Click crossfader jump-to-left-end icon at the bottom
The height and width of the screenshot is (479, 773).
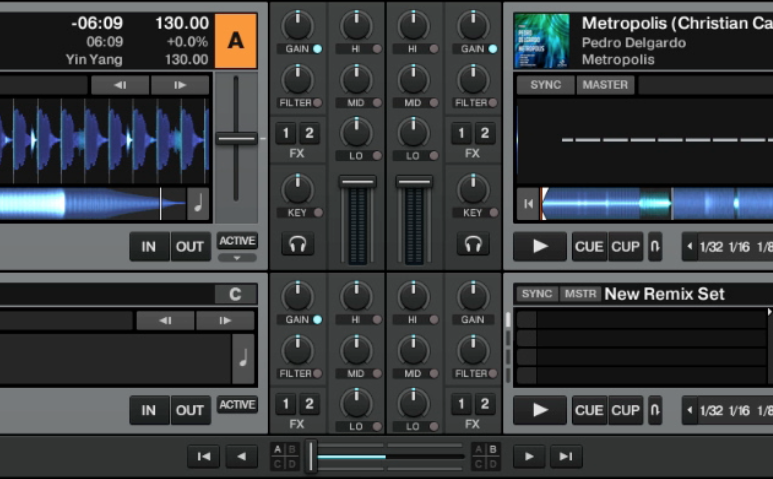click(x=203, y=457)
